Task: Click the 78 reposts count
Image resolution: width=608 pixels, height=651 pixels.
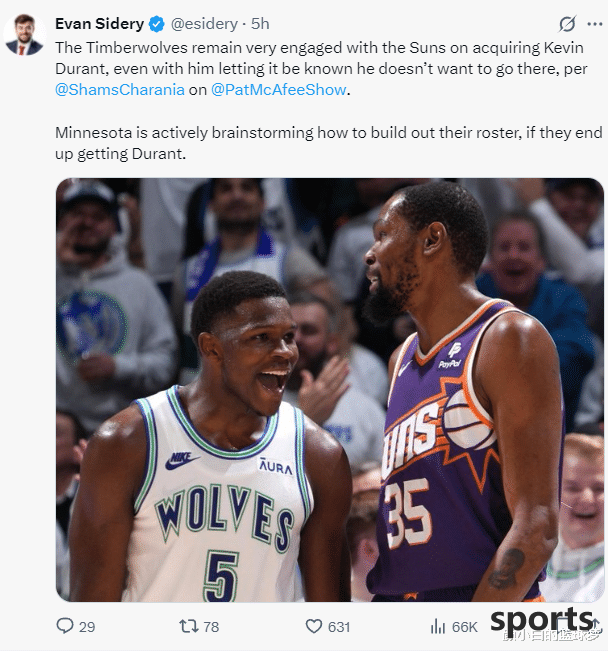Action: click(x=211, y=627)
